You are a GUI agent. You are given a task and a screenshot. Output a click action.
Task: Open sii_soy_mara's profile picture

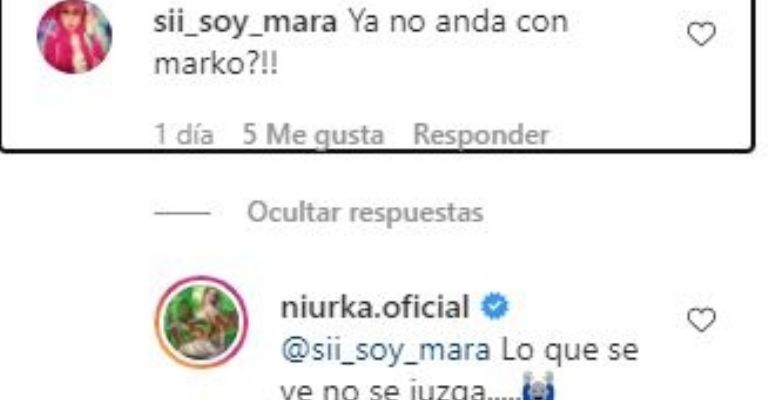(74, 36)
